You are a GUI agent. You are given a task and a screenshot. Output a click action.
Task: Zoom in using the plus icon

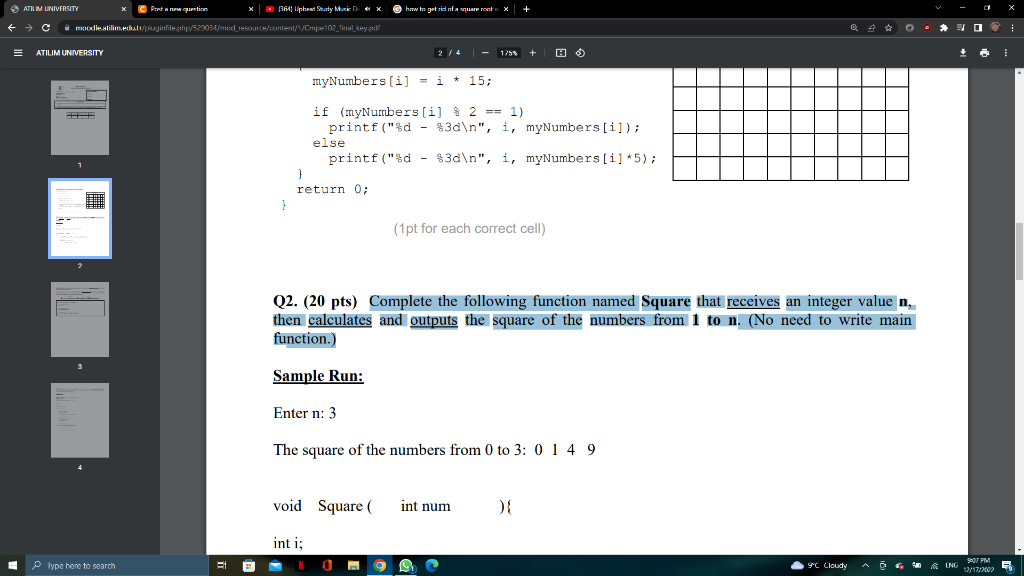coord(533,53)
